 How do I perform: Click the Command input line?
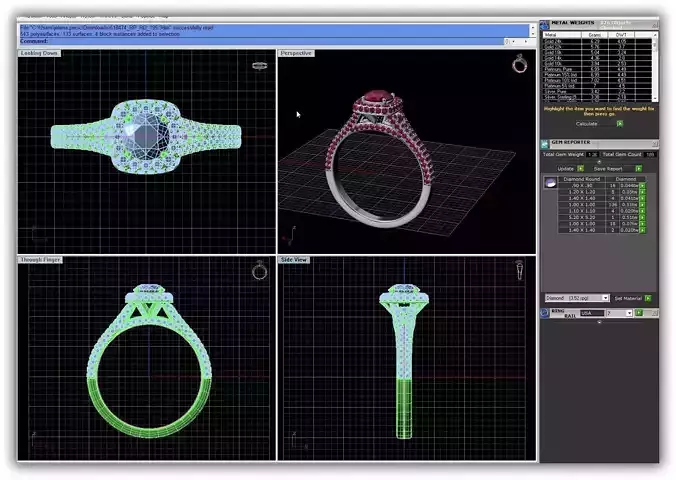[x=261, y=41]
